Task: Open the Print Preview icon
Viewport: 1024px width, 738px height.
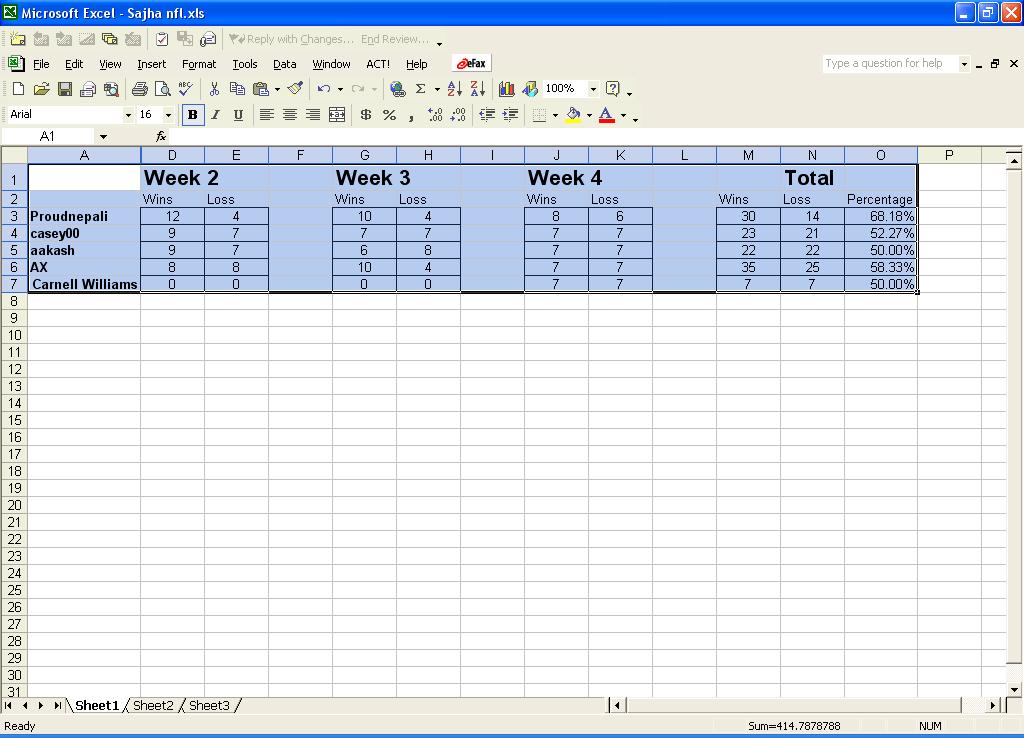Action: click(x=162, y=89)
